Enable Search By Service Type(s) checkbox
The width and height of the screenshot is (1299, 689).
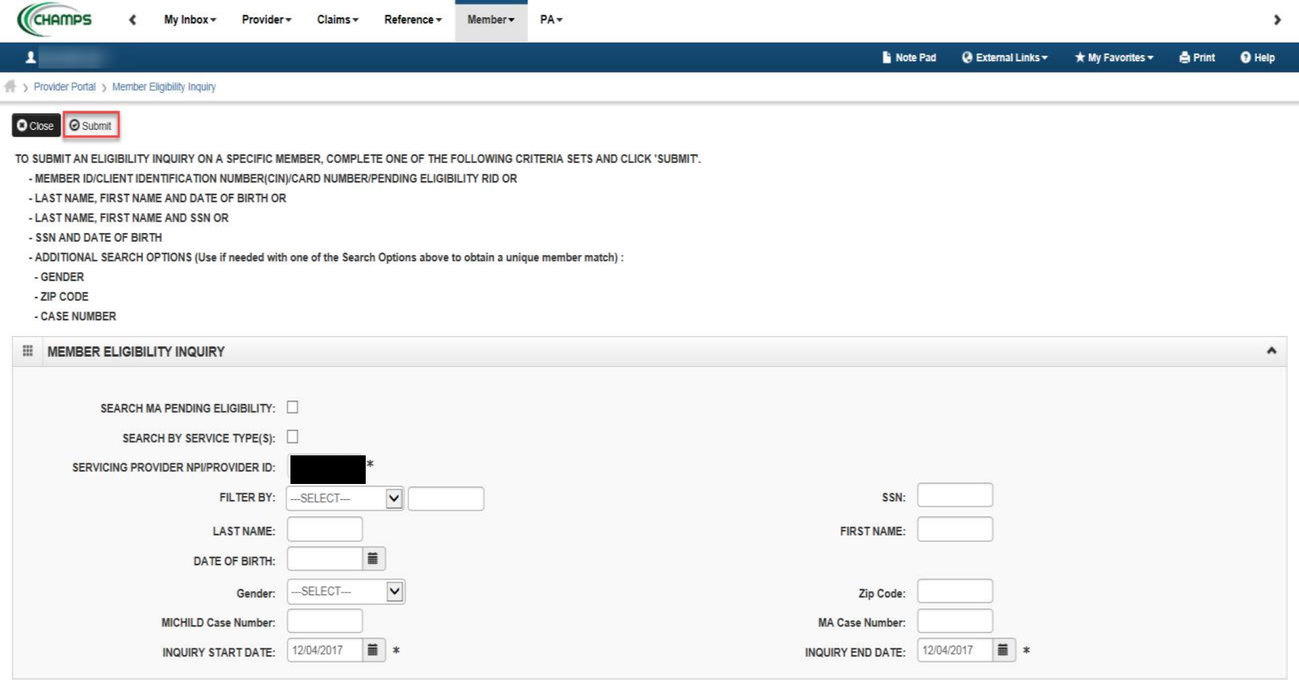click(292, 437)
